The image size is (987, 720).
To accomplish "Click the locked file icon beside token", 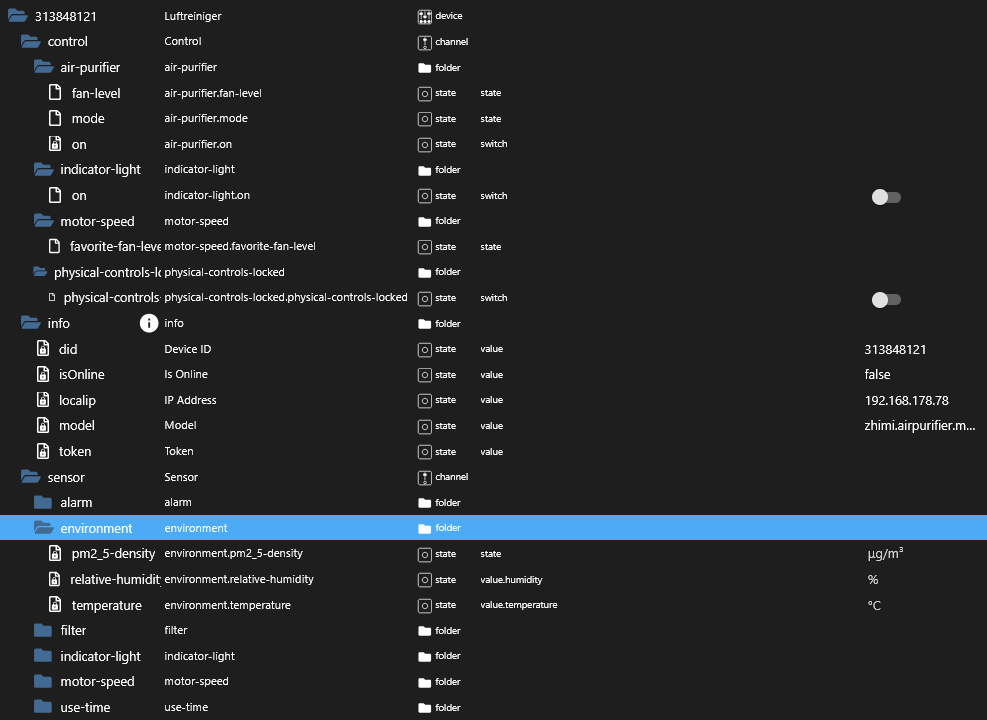I will point(43,451).
